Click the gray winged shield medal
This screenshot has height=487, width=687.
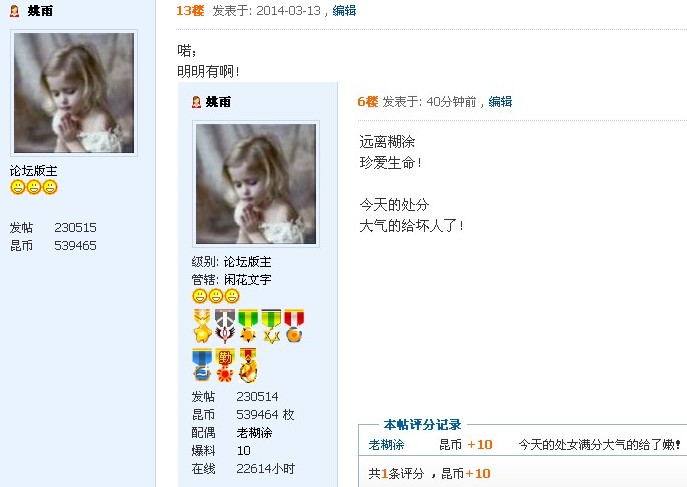click(x=225, y=326)
